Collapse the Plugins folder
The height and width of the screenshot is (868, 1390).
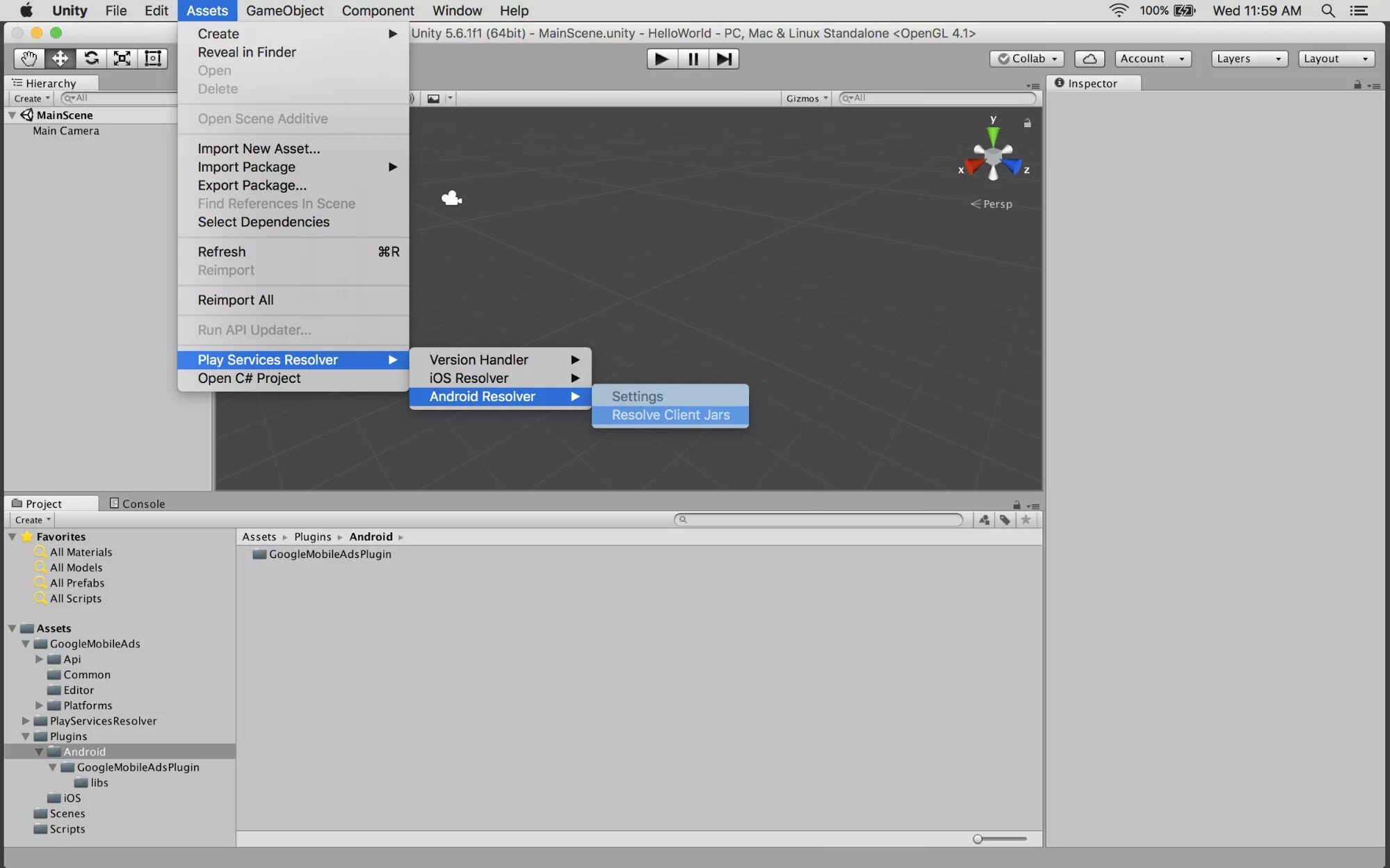(x=26, y=736)
